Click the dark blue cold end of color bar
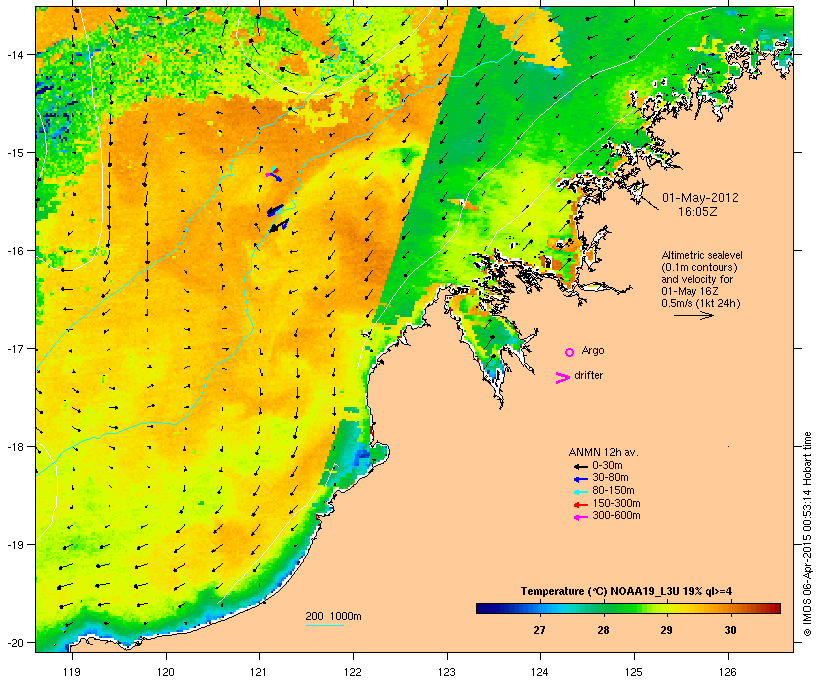The width and height of the screenshot is (820, 680). tap(484, 608)
